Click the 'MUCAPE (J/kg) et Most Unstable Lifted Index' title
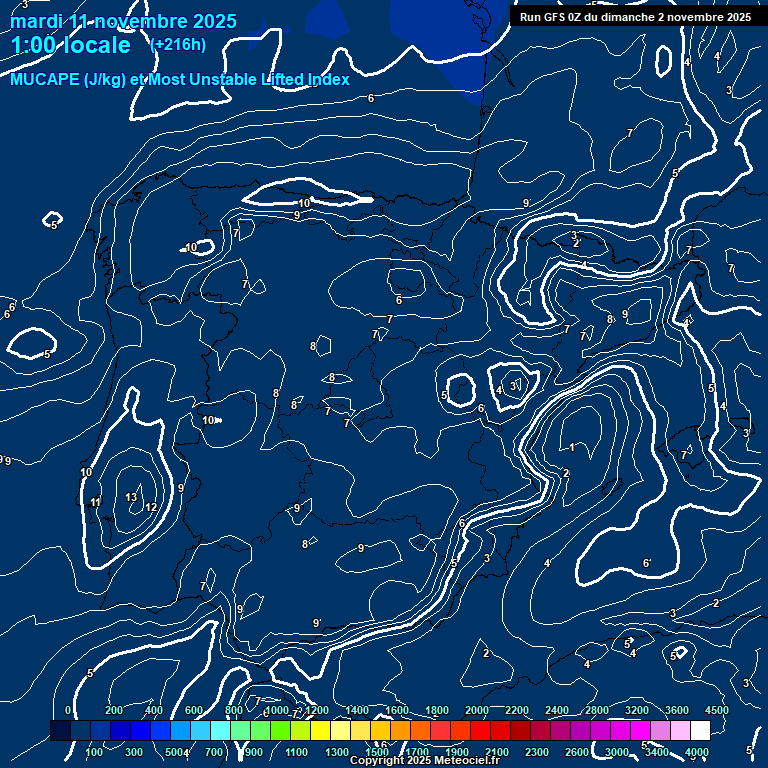Screen dimensions: 768x768 tap(180, 79)
